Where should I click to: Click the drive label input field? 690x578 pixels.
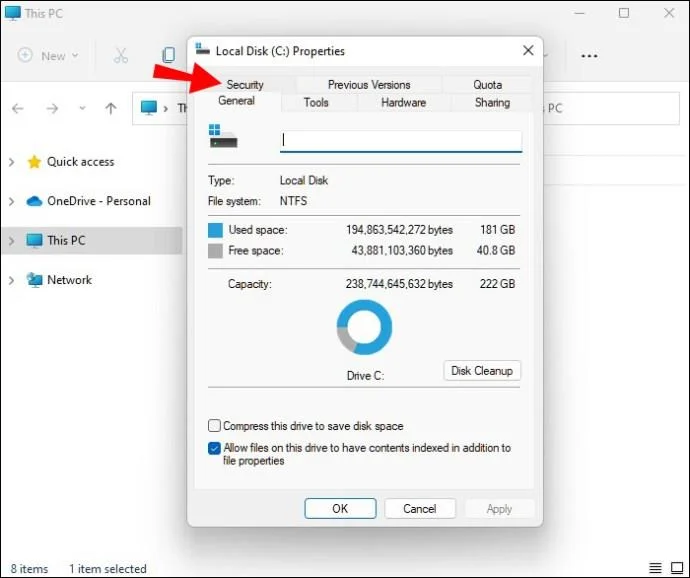(401, 141)
